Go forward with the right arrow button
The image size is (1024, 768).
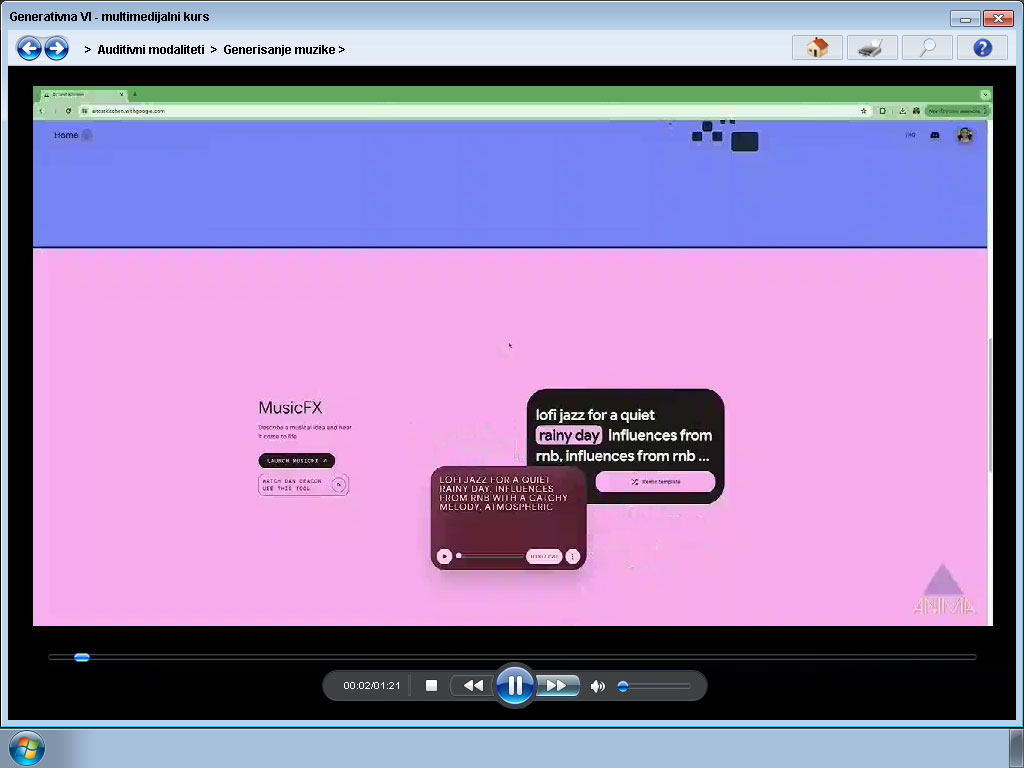coord(56,48)
